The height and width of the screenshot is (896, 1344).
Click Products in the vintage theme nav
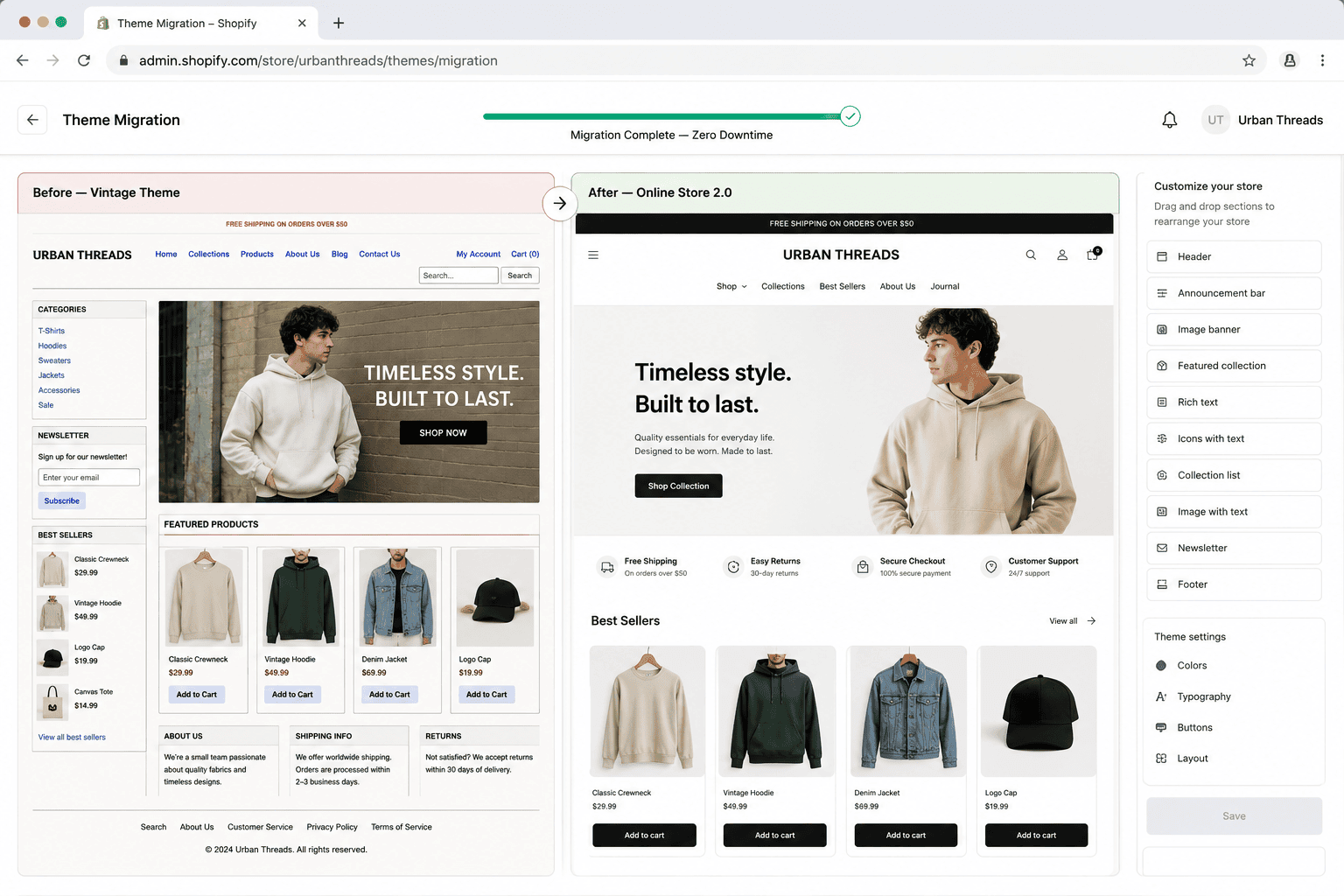click(257, 255)
